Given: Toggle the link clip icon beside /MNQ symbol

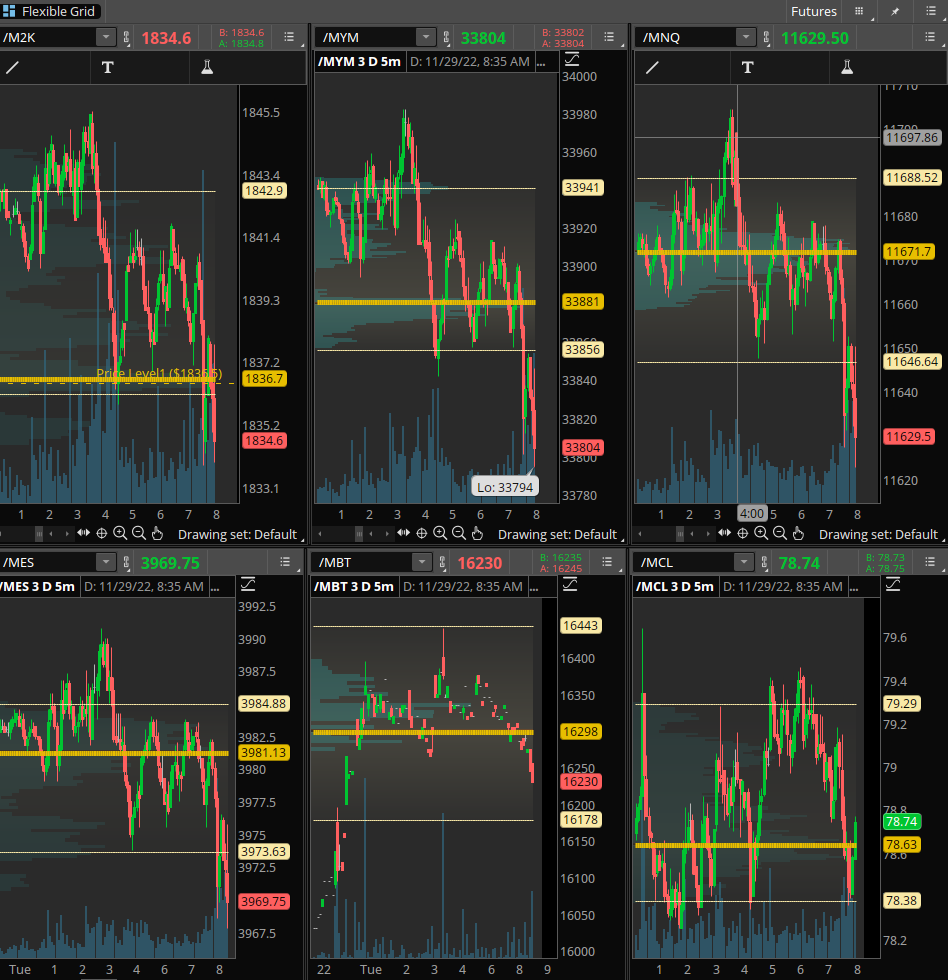Looking at the screenshot, I should [x=766, y=38].
